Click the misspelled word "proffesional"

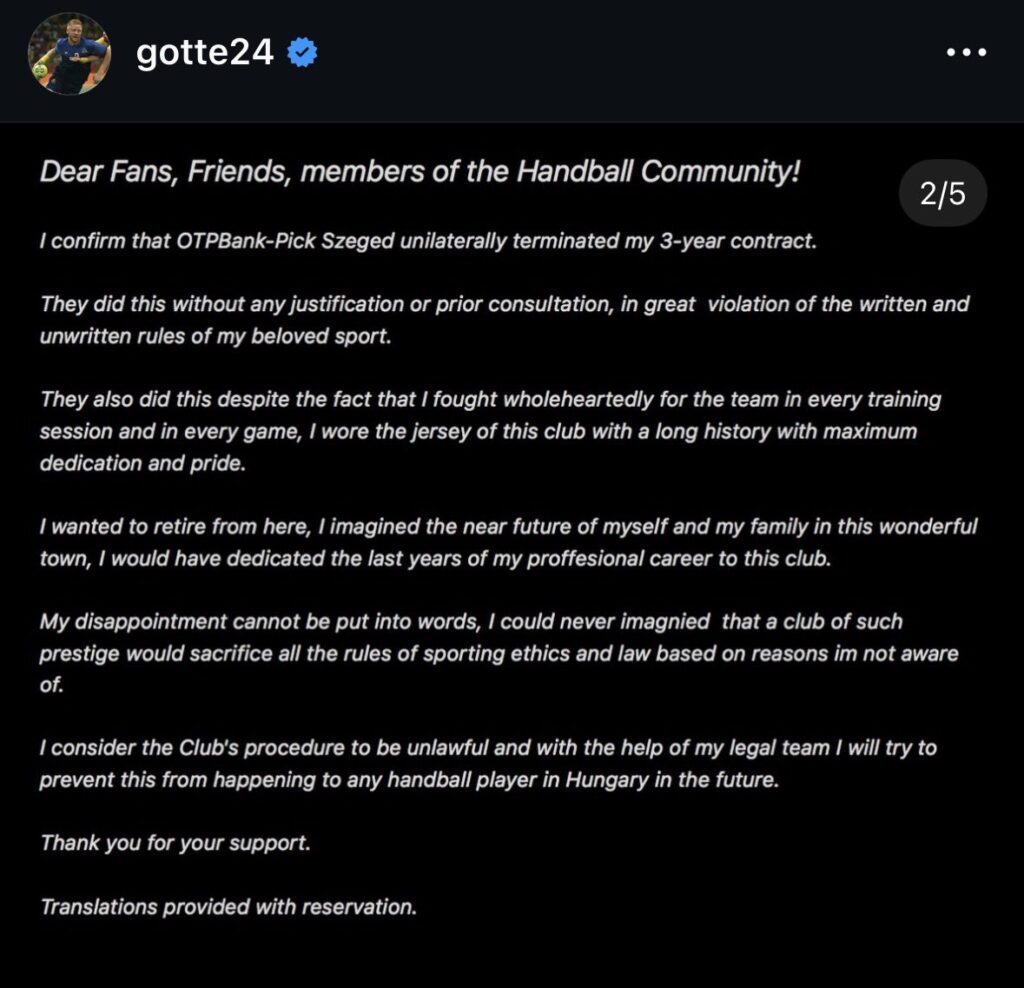coord(596,558)
